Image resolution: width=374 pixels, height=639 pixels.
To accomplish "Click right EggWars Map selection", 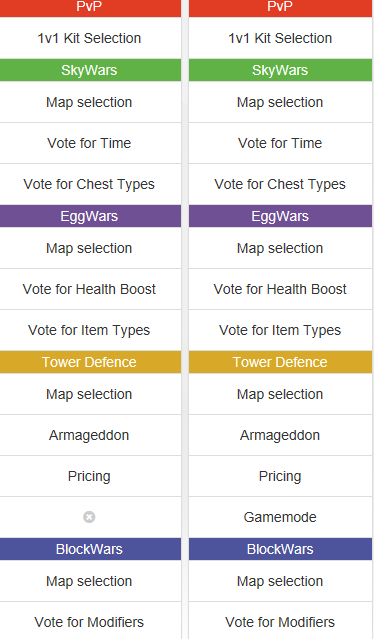I will point(280,248).
